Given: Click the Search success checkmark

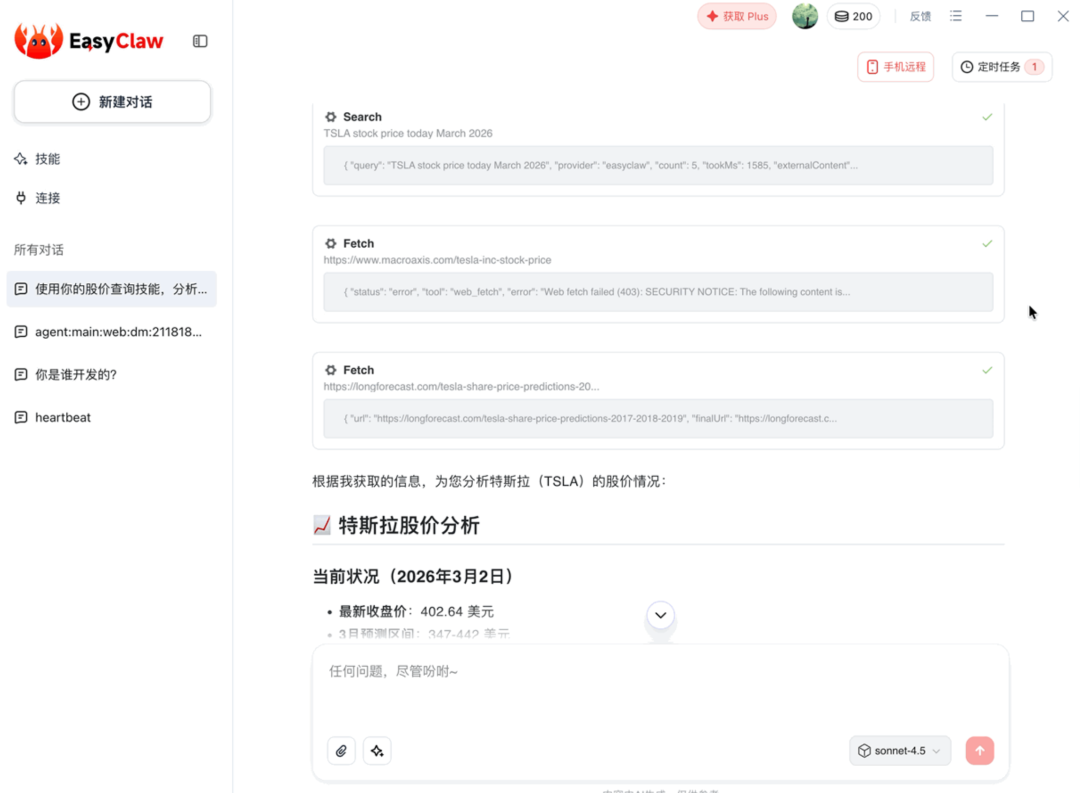Looking at the screenshot, I should click(987, 117).
